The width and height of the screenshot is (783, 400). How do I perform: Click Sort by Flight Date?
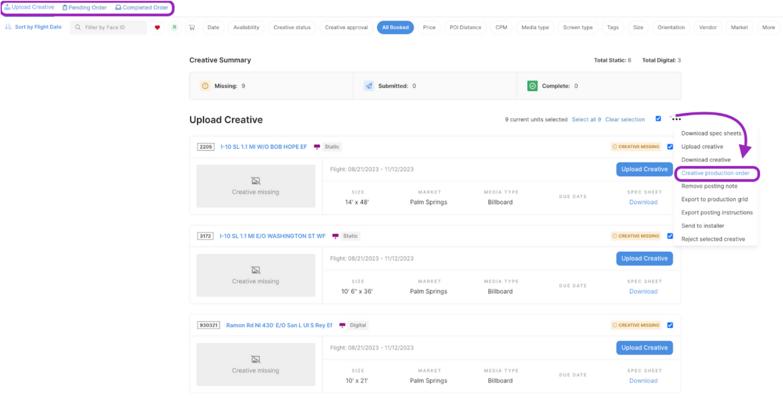click(33, 27)
